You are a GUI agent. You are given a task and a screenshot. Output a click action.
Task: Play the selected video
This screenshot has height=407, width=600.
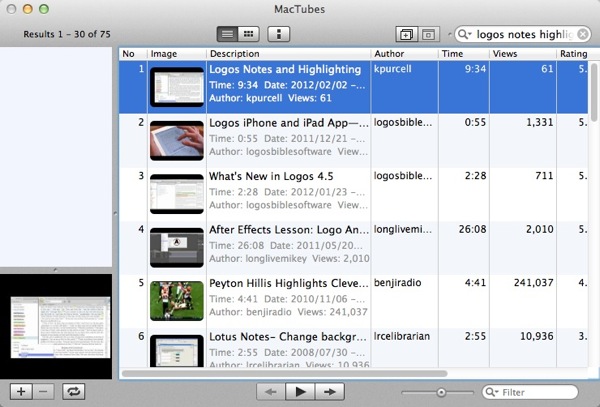click(x=300, y=391)
